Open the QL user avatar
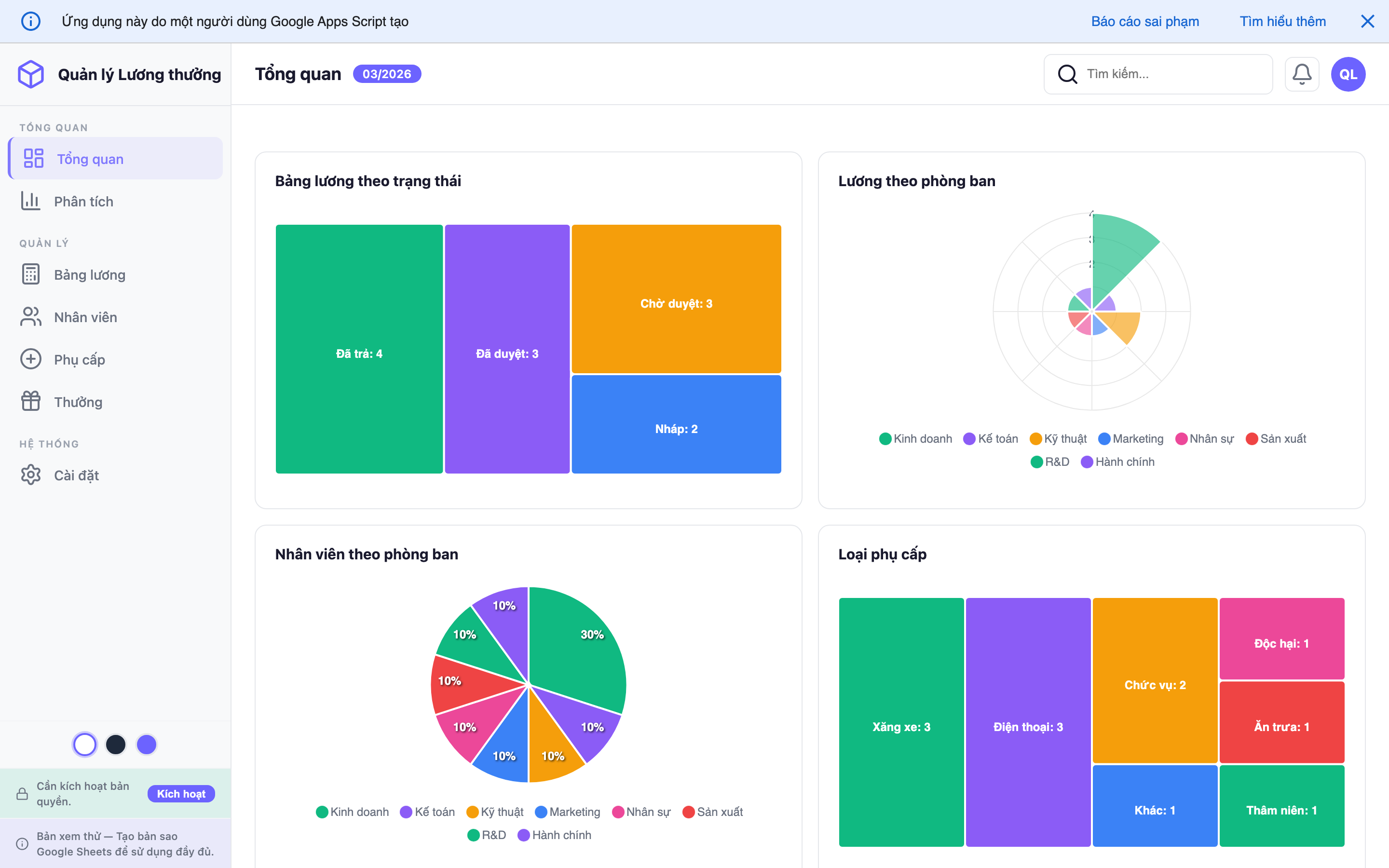The height and width of the screenshot is (868, 1389). pos(1348,74)
